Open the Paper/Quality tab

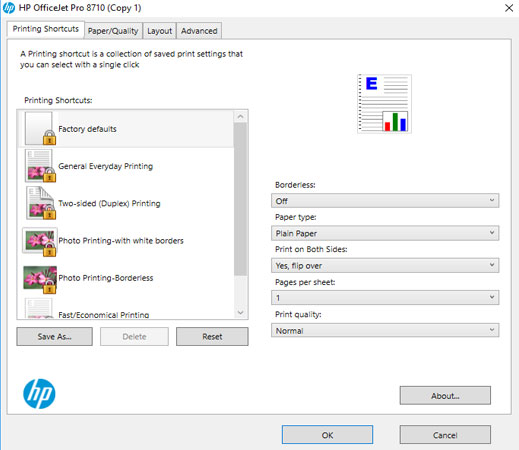113,31
